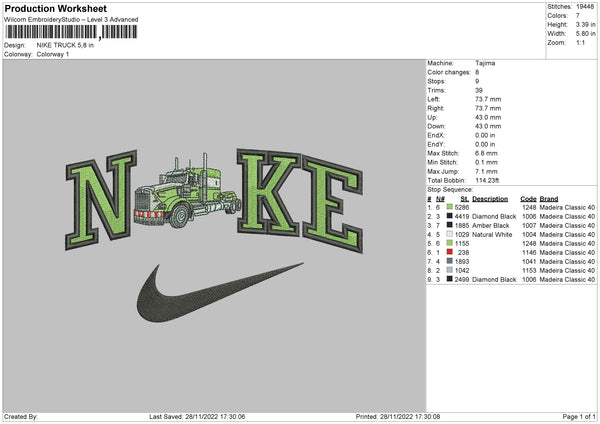The width and height of the screenshot is (600, 424).
Task: Click the Total Bobbin value '114.23ft'
Action: click(487, 180)
